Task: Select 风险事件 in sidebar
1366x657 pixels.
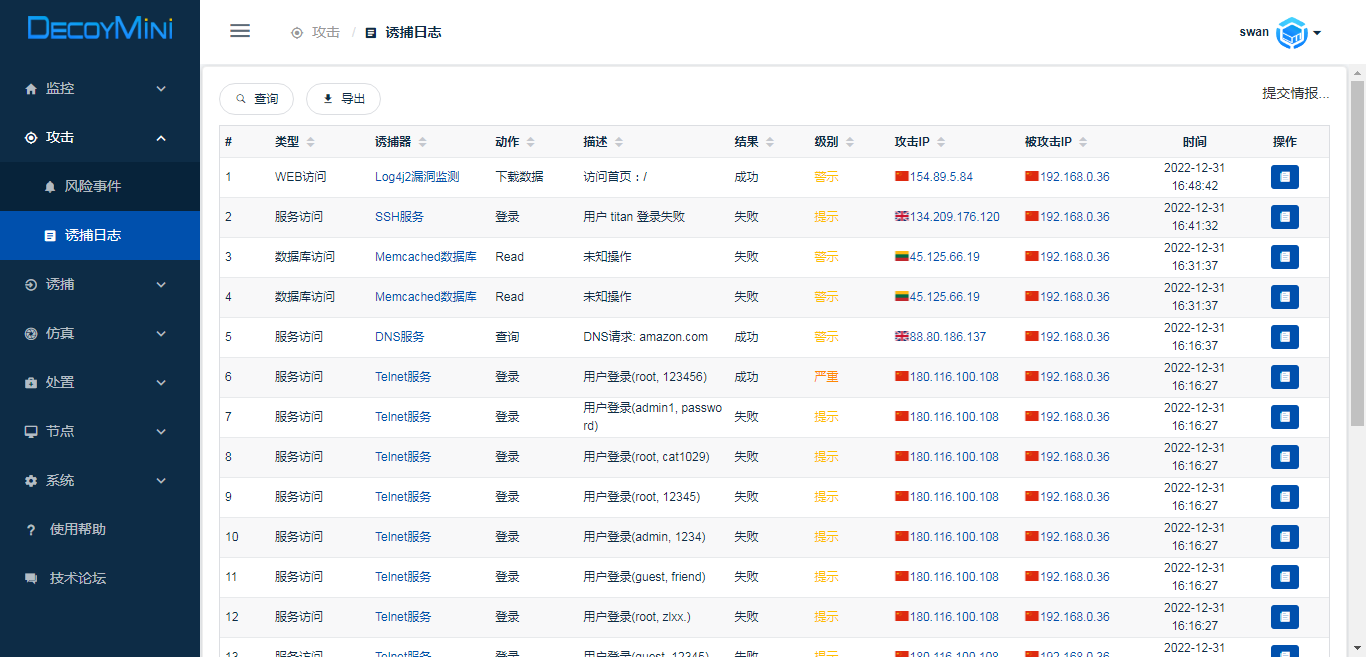Action: 92,186
